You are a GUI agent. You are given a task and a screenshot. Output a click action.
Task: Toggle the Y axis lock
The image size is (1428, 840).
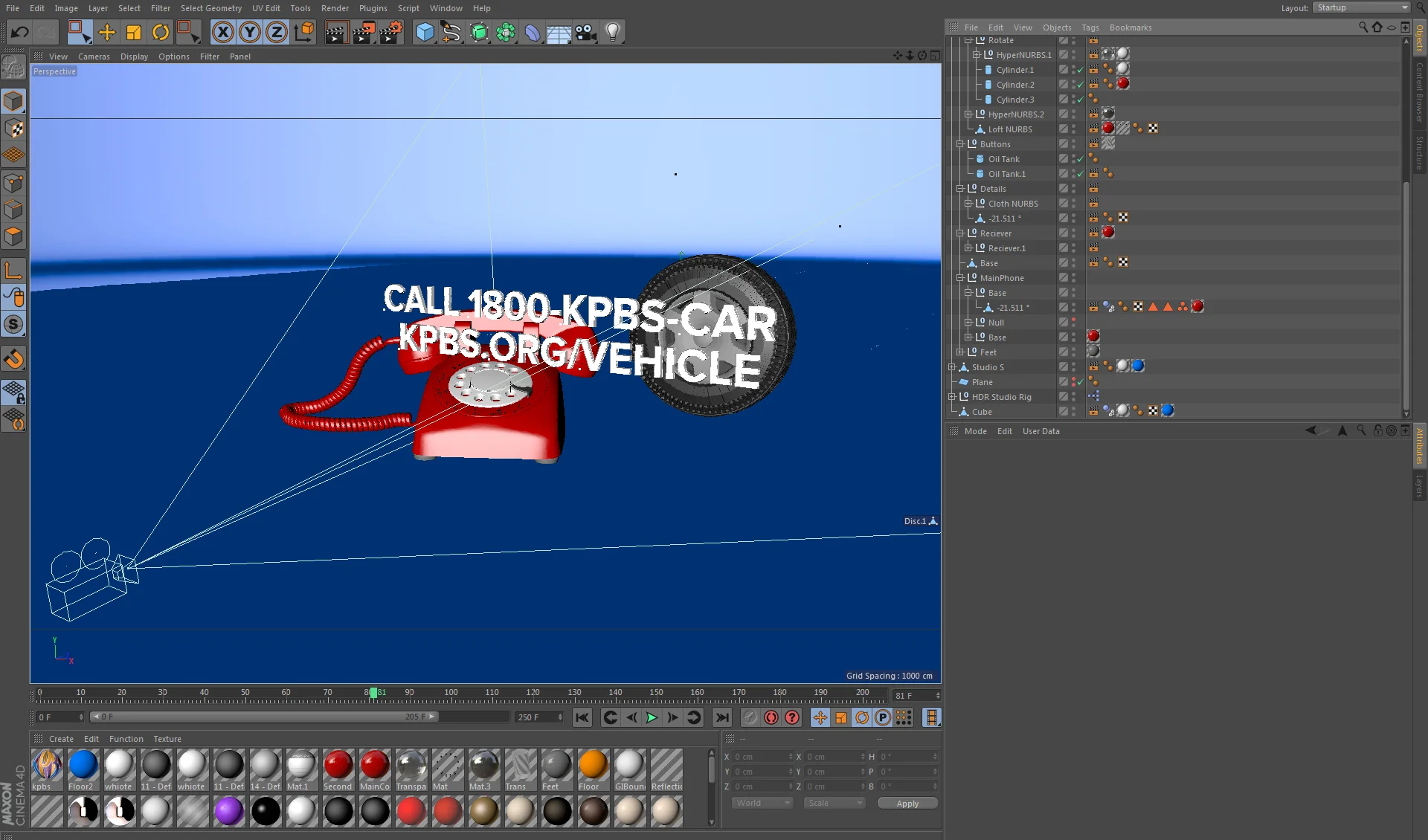click(250, 32)
